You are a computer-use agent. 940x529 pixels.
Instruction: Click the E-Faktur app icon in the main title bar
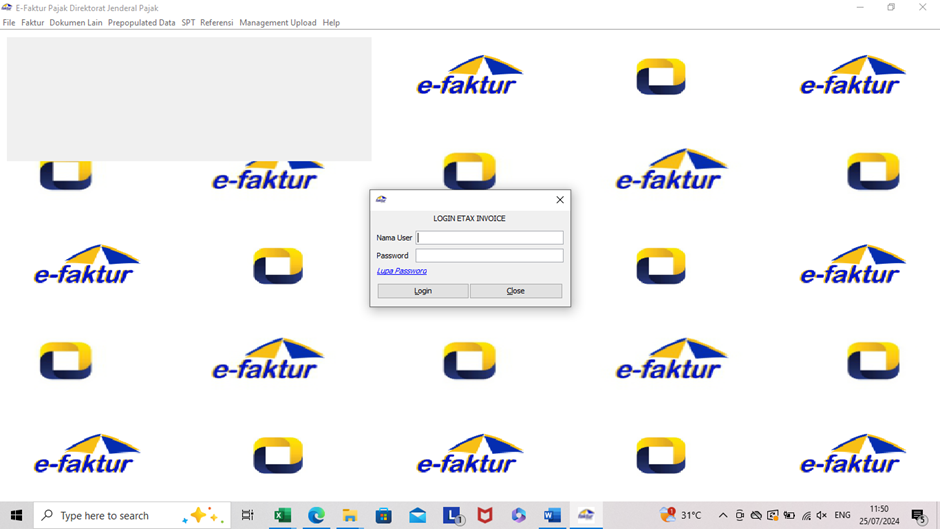tap(7, 8)
